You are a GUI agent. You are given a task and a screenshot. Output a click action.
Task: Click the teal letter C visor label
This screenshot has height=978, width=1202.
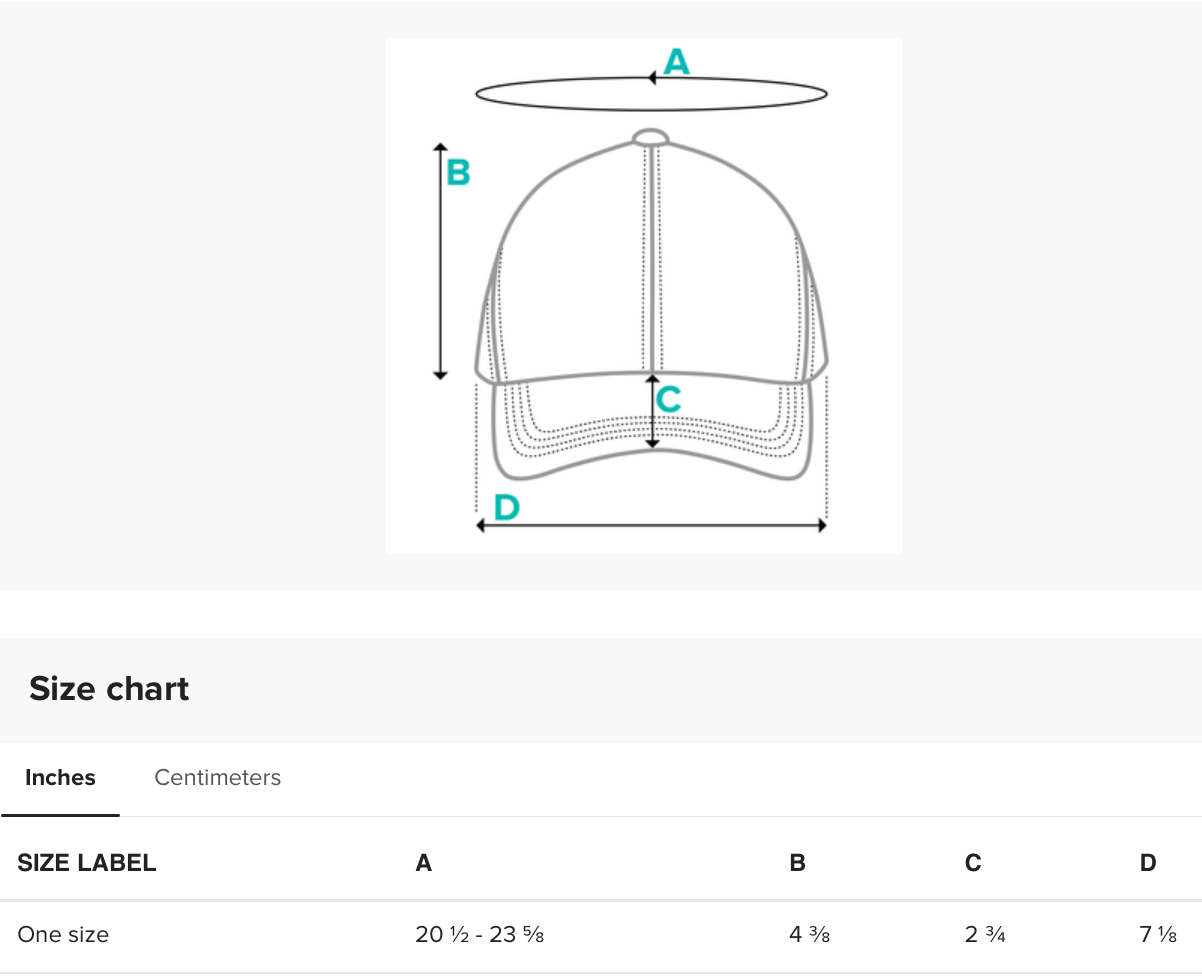tap(668, 400)
